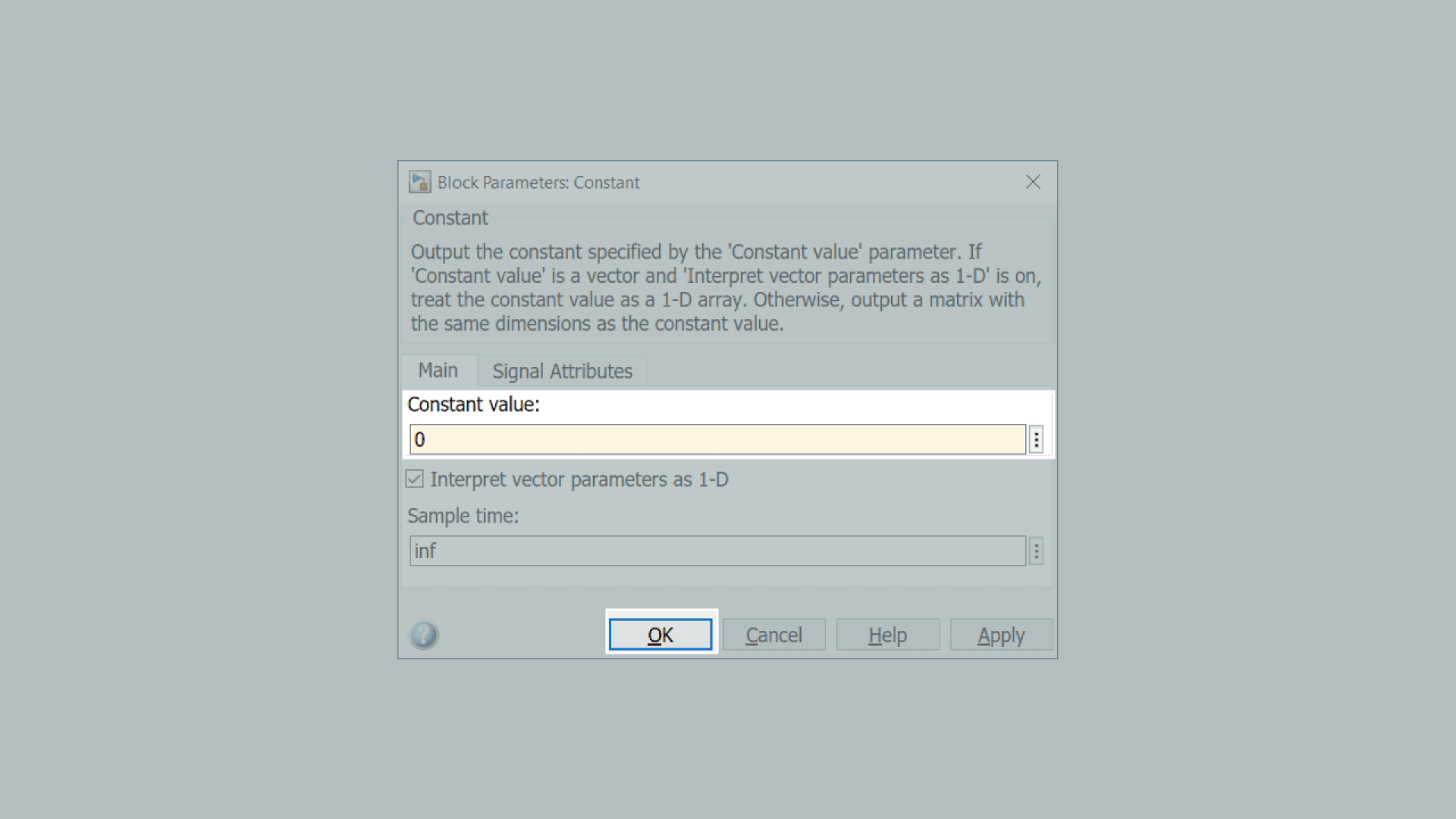Click the 'Constant' group heading
Screen dimensions: 1456x819
[450, 218]
